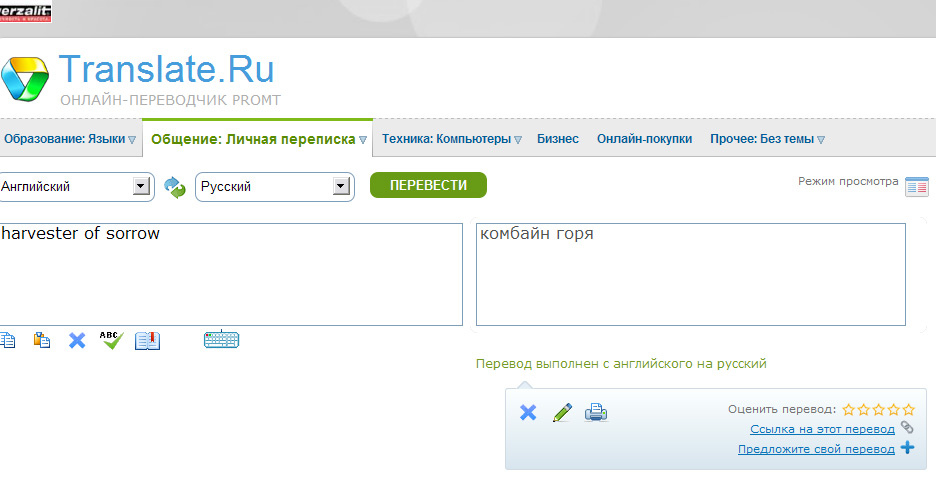Rate the translation five stars
The image size is (936, 504).
coord(908,410)
